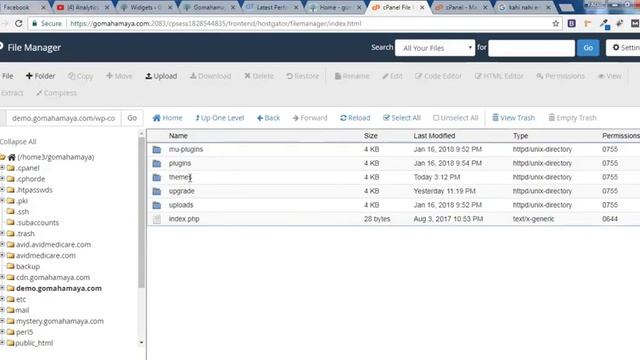
Task: Click Collapse All in the tree
Action: click(18, 142)
